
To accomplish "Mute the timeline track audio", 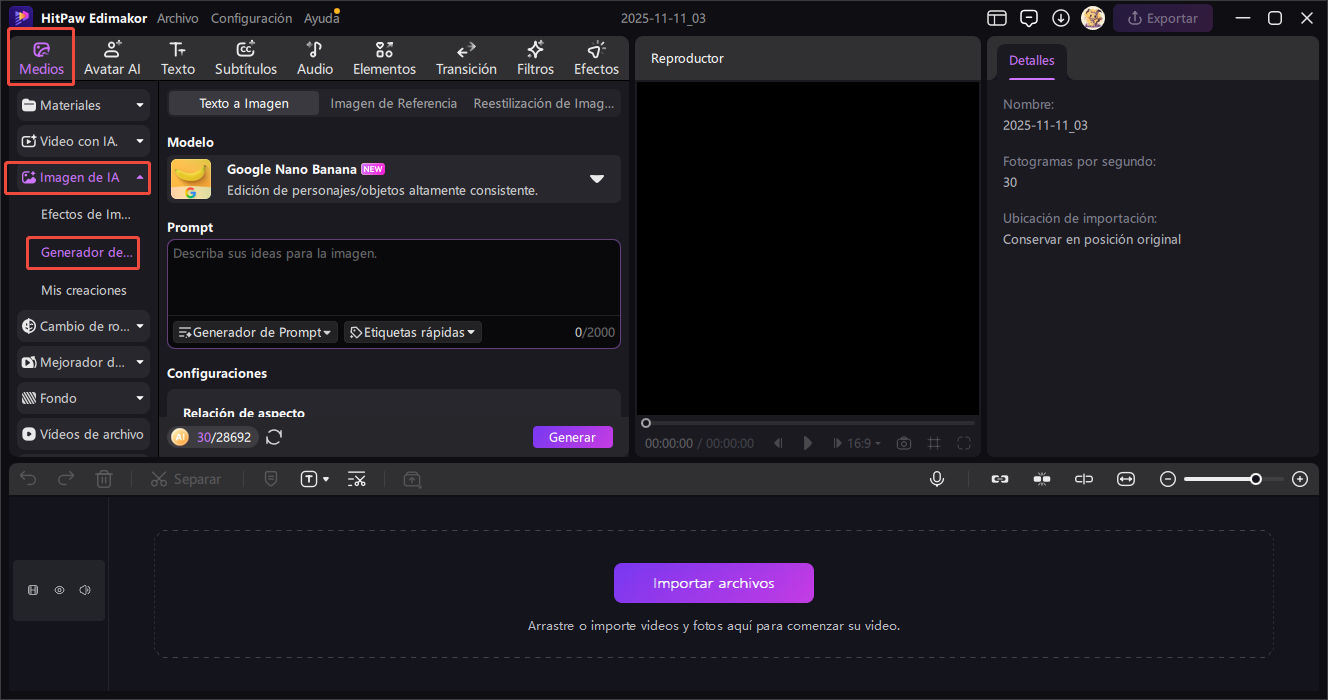I will [85, 590].
